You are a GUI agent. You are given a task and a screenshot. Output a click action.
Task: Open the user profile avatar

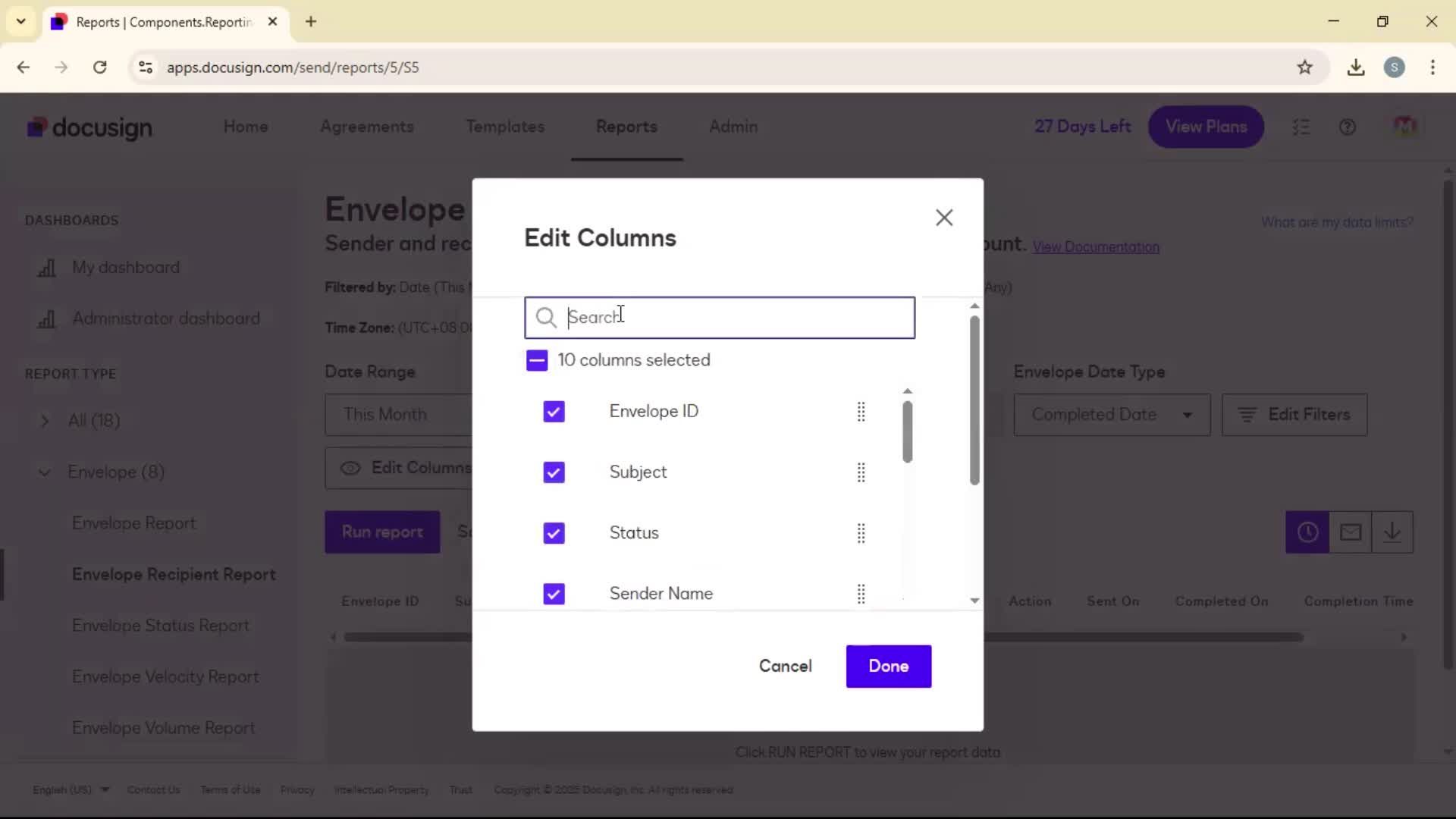(1404, 126)
